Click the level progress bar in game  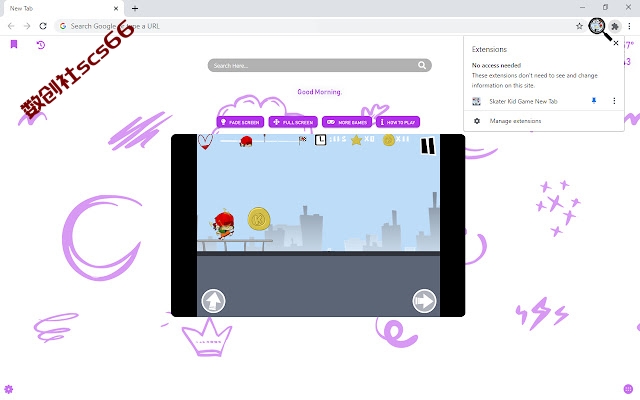263,141
